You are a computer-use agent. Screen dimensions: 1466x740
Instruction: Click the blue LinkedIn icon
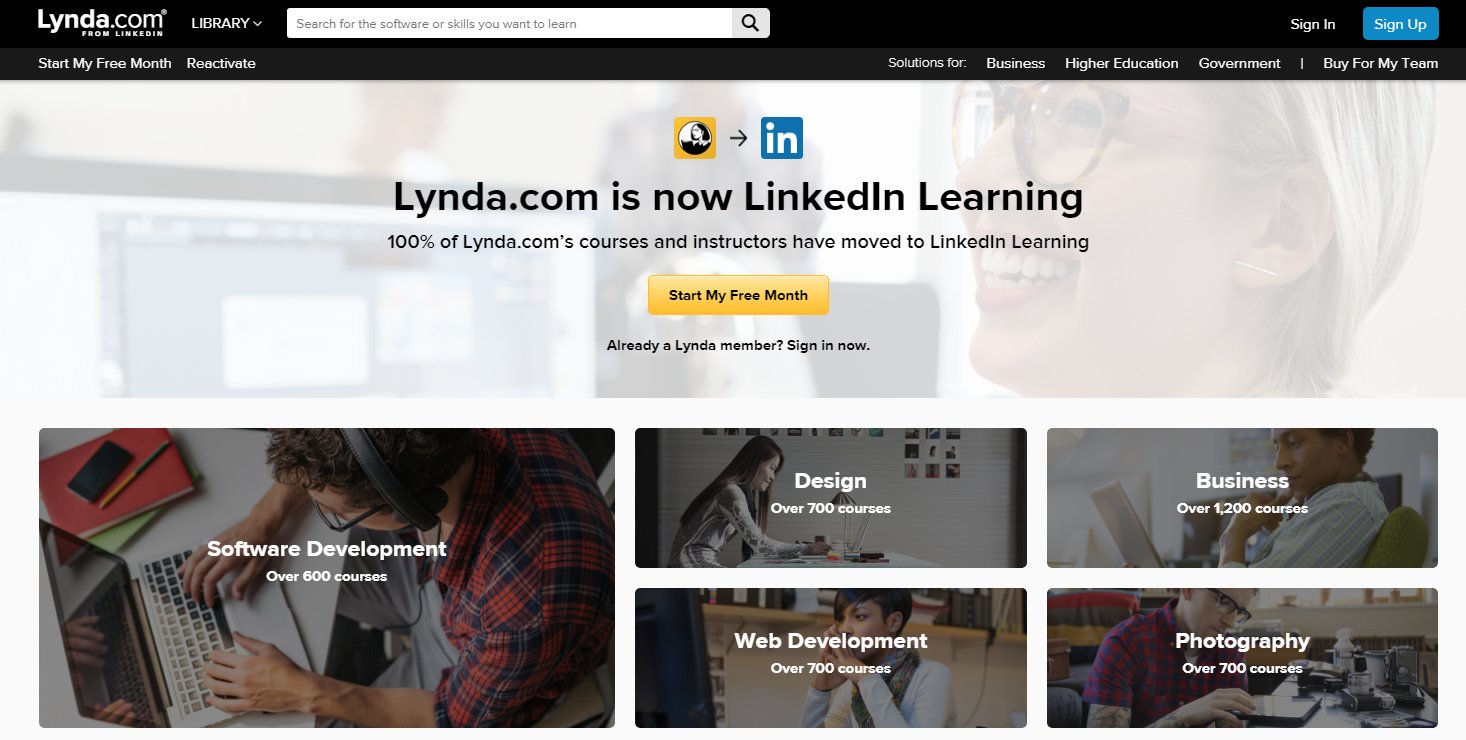(782, 138)
